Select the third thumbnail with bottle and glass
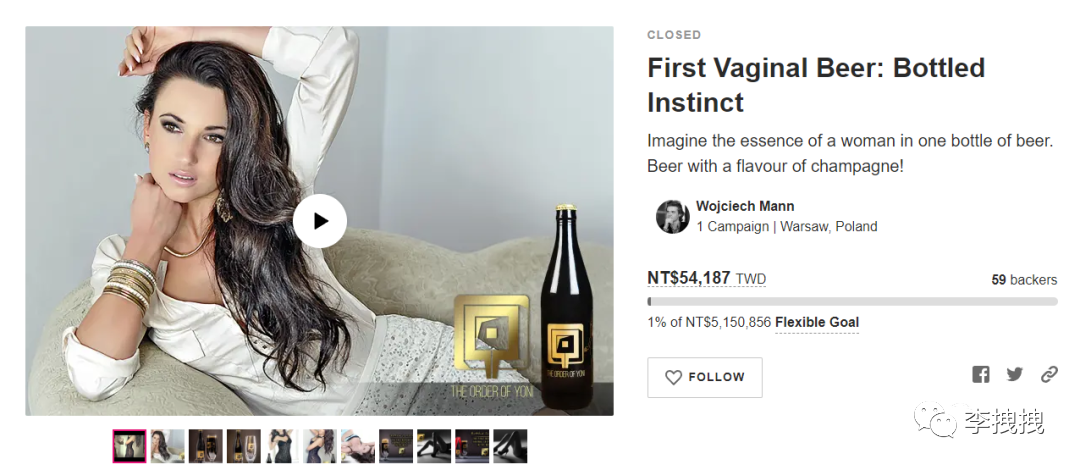This screenshot has height=470, width=1080. pos(206,446)
